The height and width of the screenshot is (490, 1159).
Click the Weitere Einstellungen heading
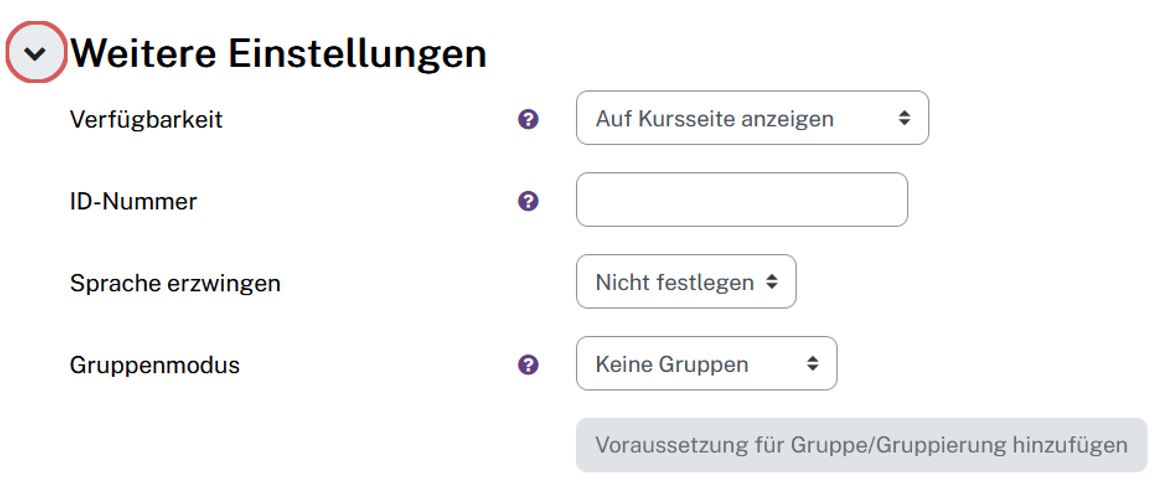[x=279, y=54]
